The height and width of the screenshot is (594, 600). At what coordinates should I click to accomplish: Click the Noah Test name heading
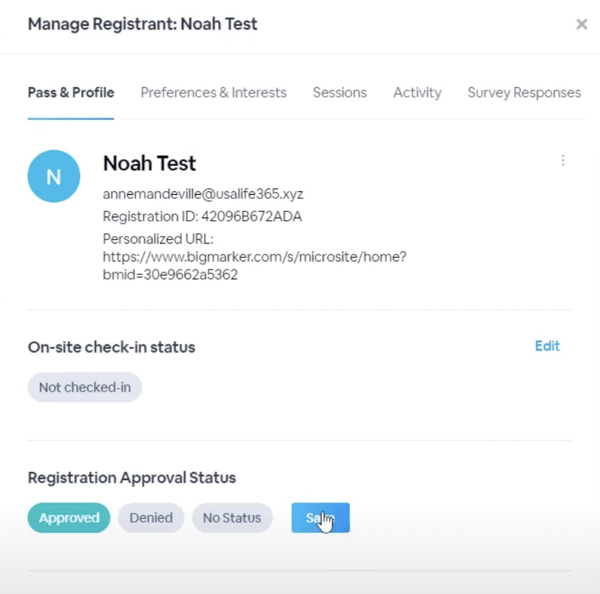(150, 163)
